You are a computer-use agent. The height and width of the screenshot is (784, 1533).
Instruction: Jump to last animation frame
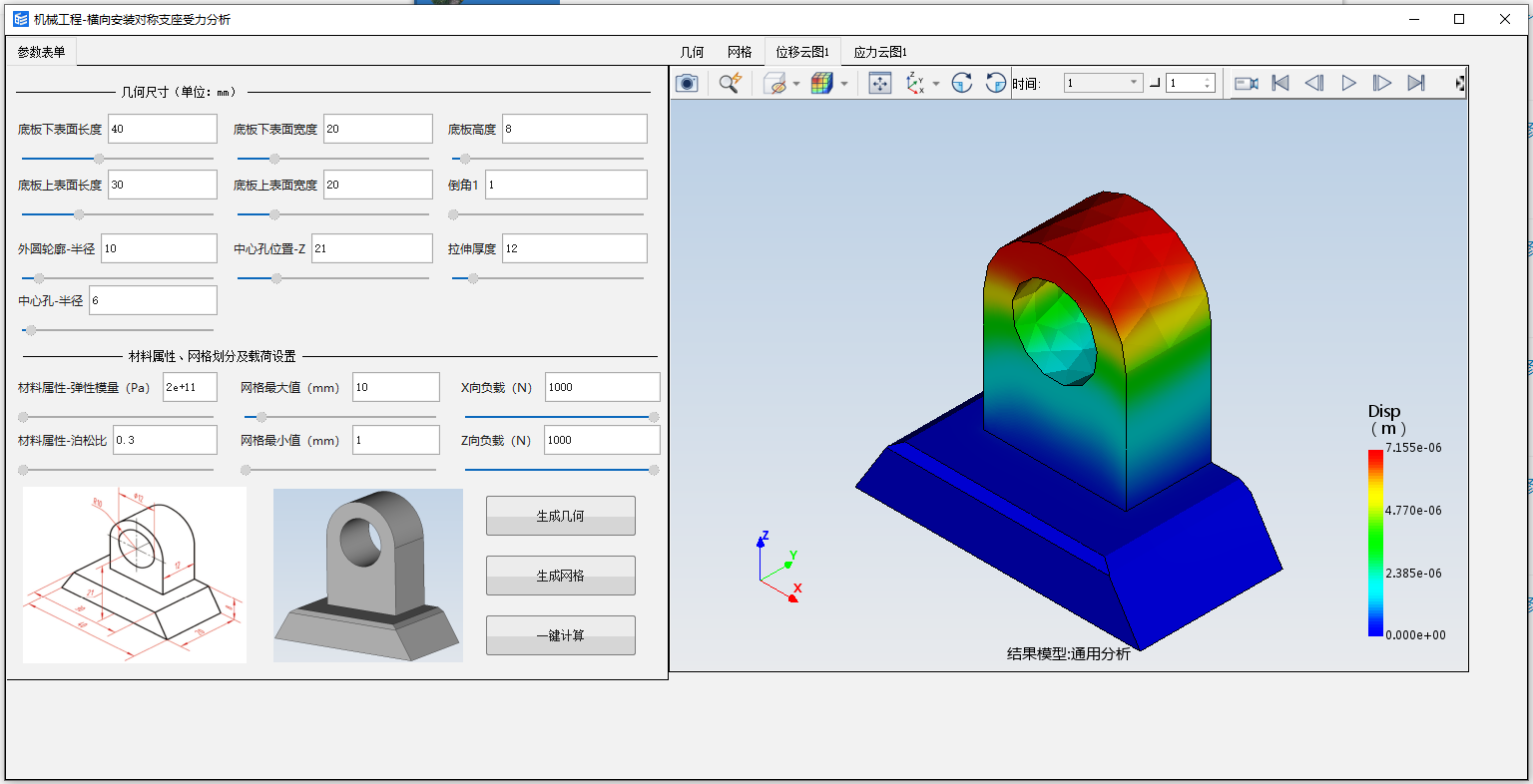(1416, 83)
